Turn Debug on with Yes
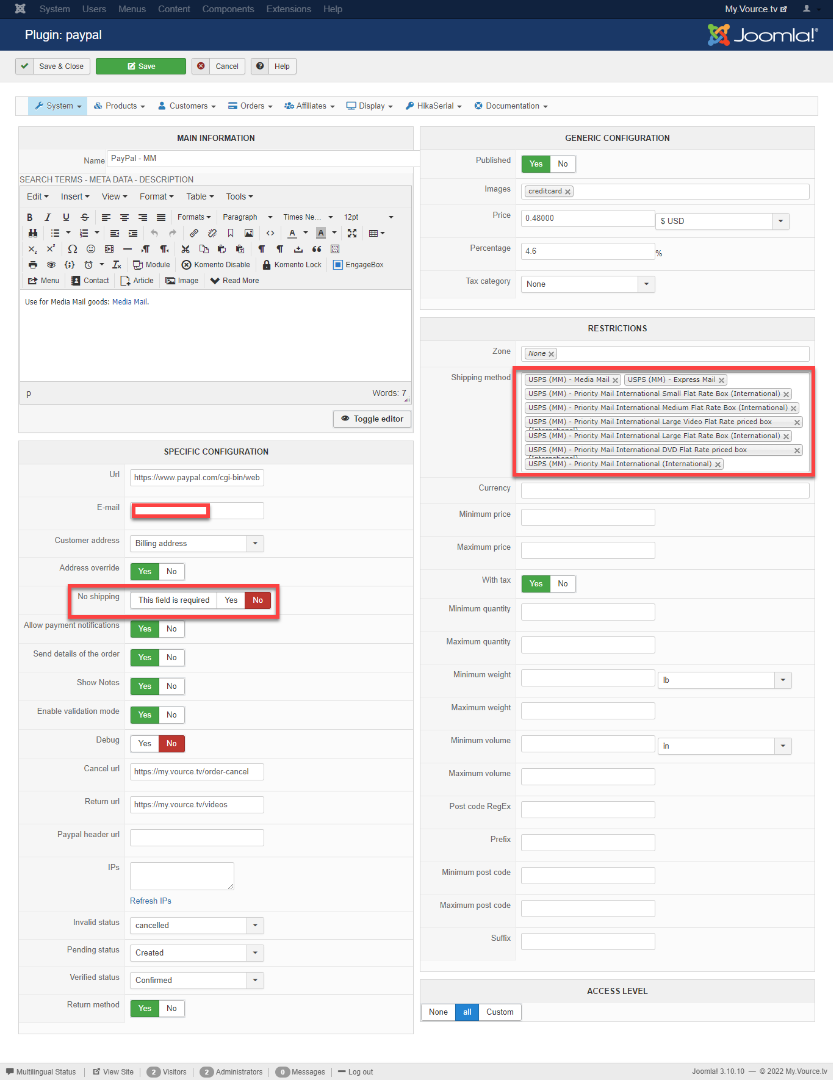Screen dimensions: 833x1080 (x=145, y=744)
